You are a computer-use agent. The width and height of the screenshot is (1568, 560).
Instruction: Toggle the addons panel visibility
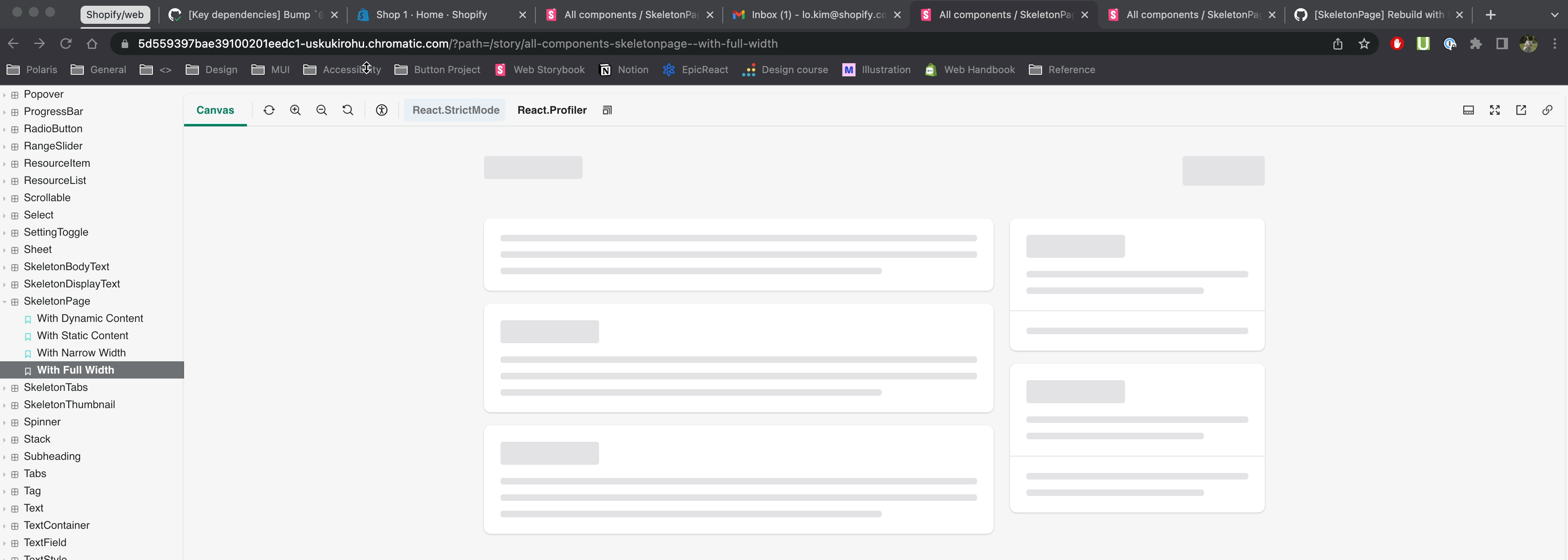coord(1468,110)
